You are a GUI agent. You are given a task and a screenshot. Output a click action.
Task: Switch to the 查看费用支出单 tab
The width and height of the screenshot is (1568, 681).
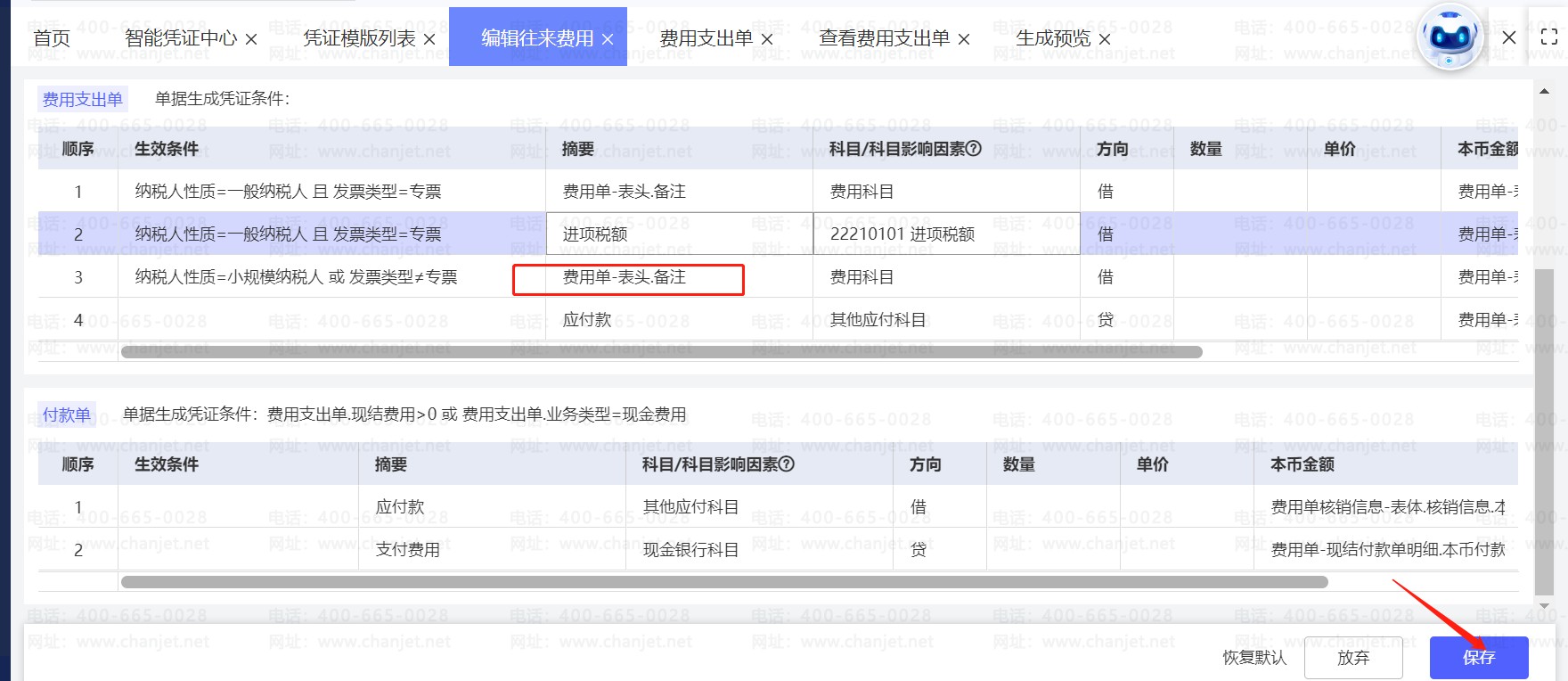[x=884, y=38]
